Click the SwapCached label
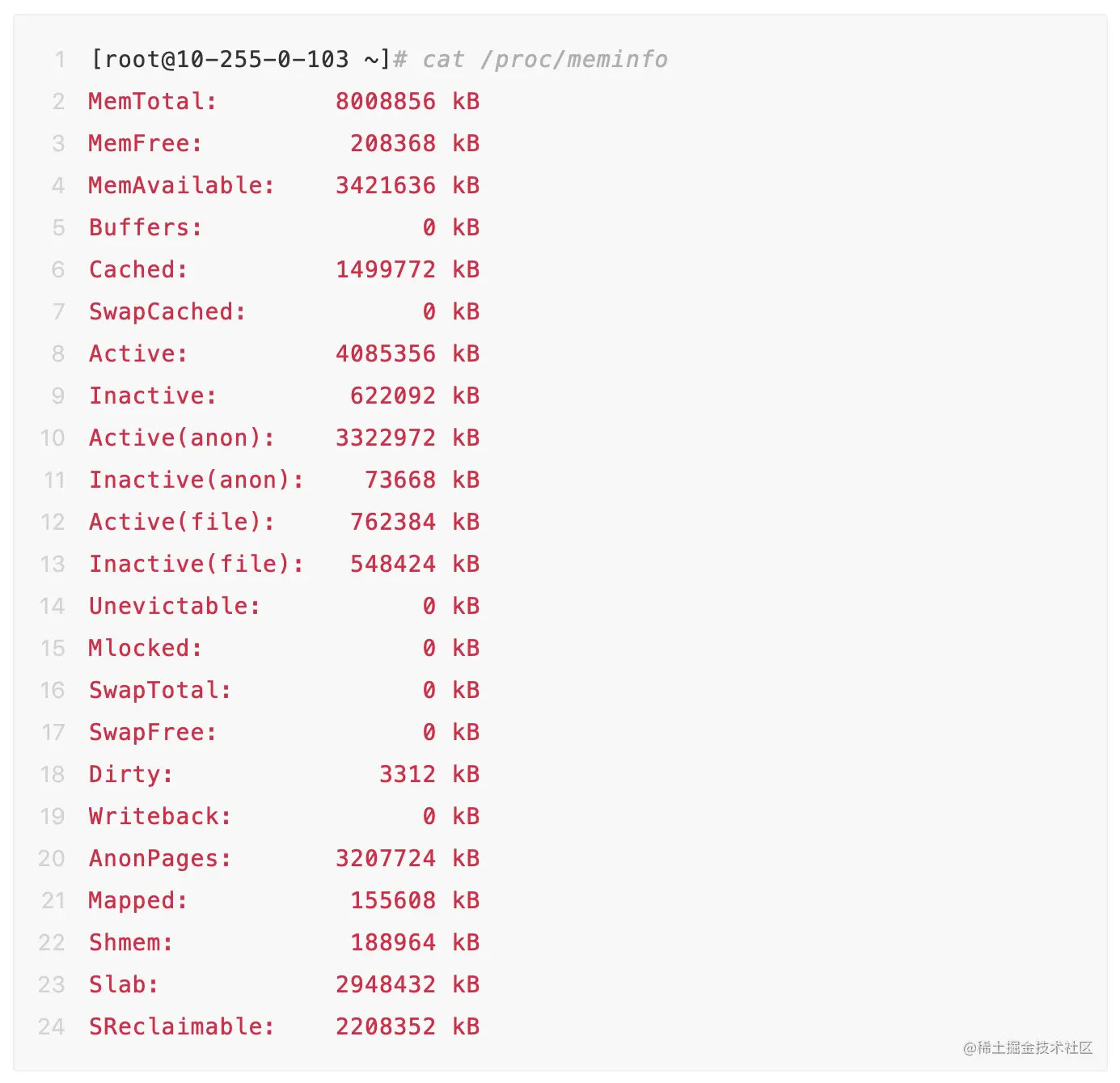 pyautogui.click(x=167, y=312)
